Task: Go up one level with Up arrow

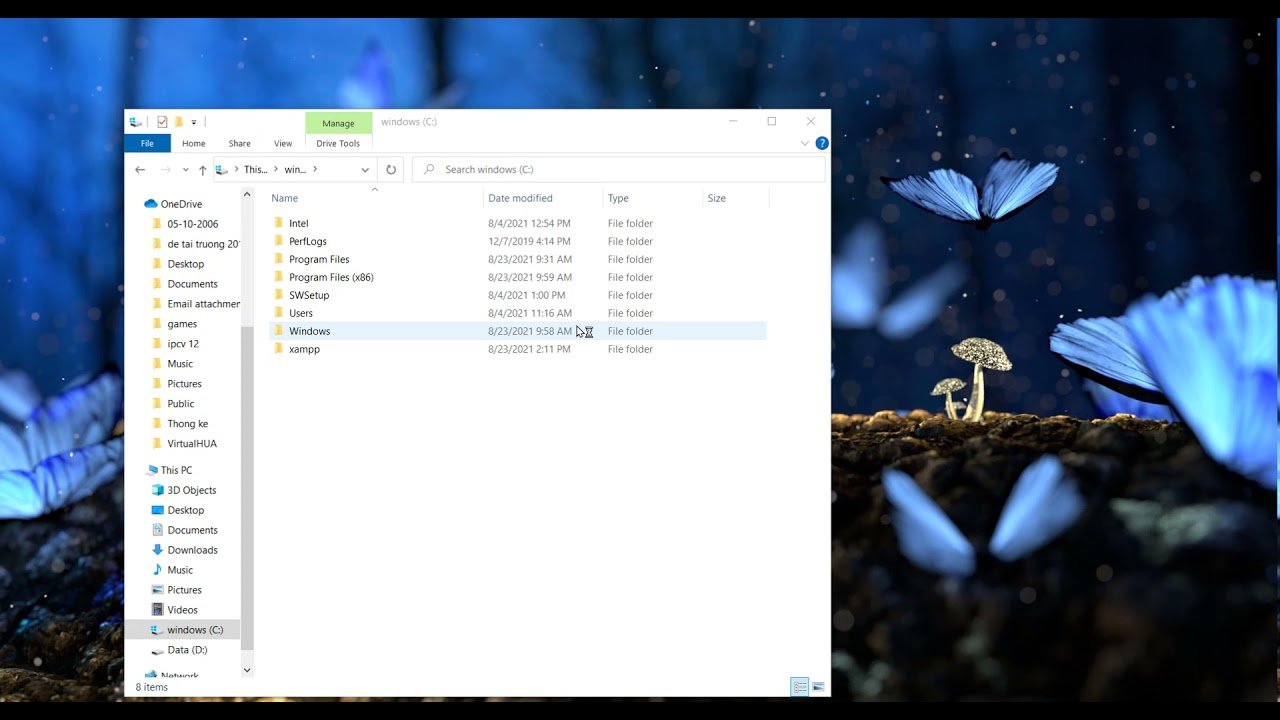Action: (x=202, y=170)
